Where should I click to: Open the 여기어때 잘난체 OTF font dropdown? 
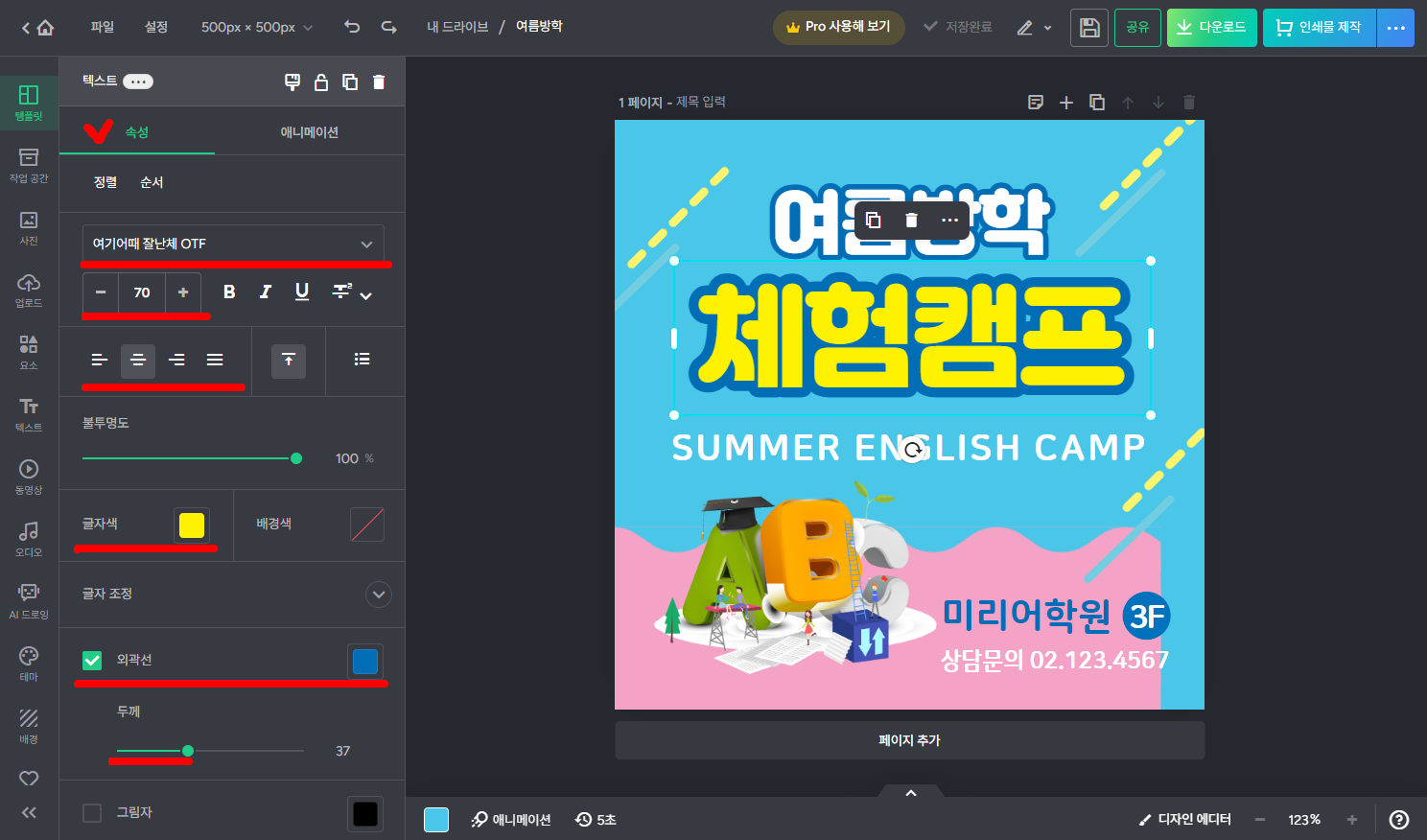coord(232,244)
